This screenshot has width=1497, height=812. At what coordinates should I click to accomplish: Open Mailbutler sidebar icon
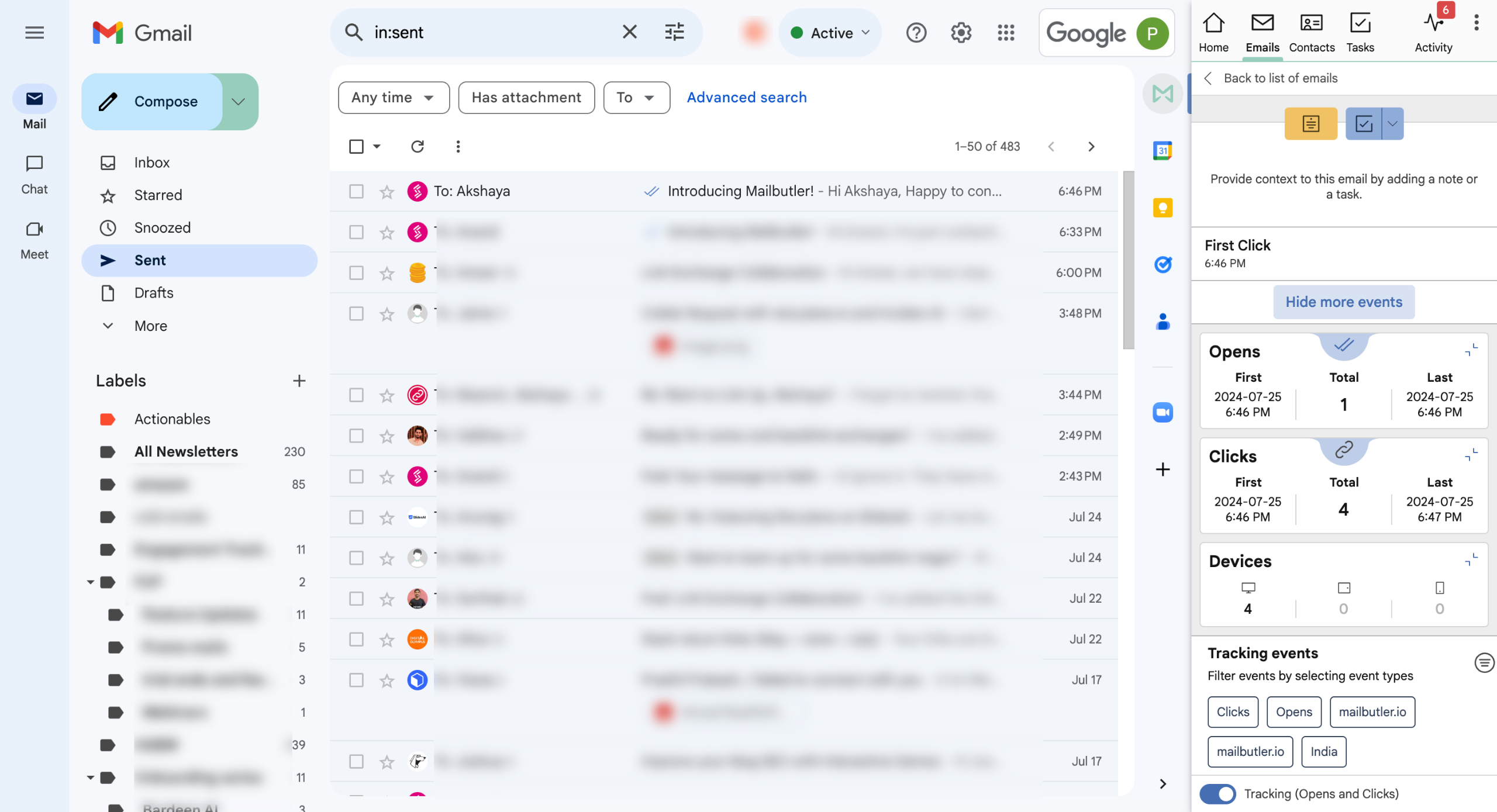pyautogui.click(x=1163, y=94)
